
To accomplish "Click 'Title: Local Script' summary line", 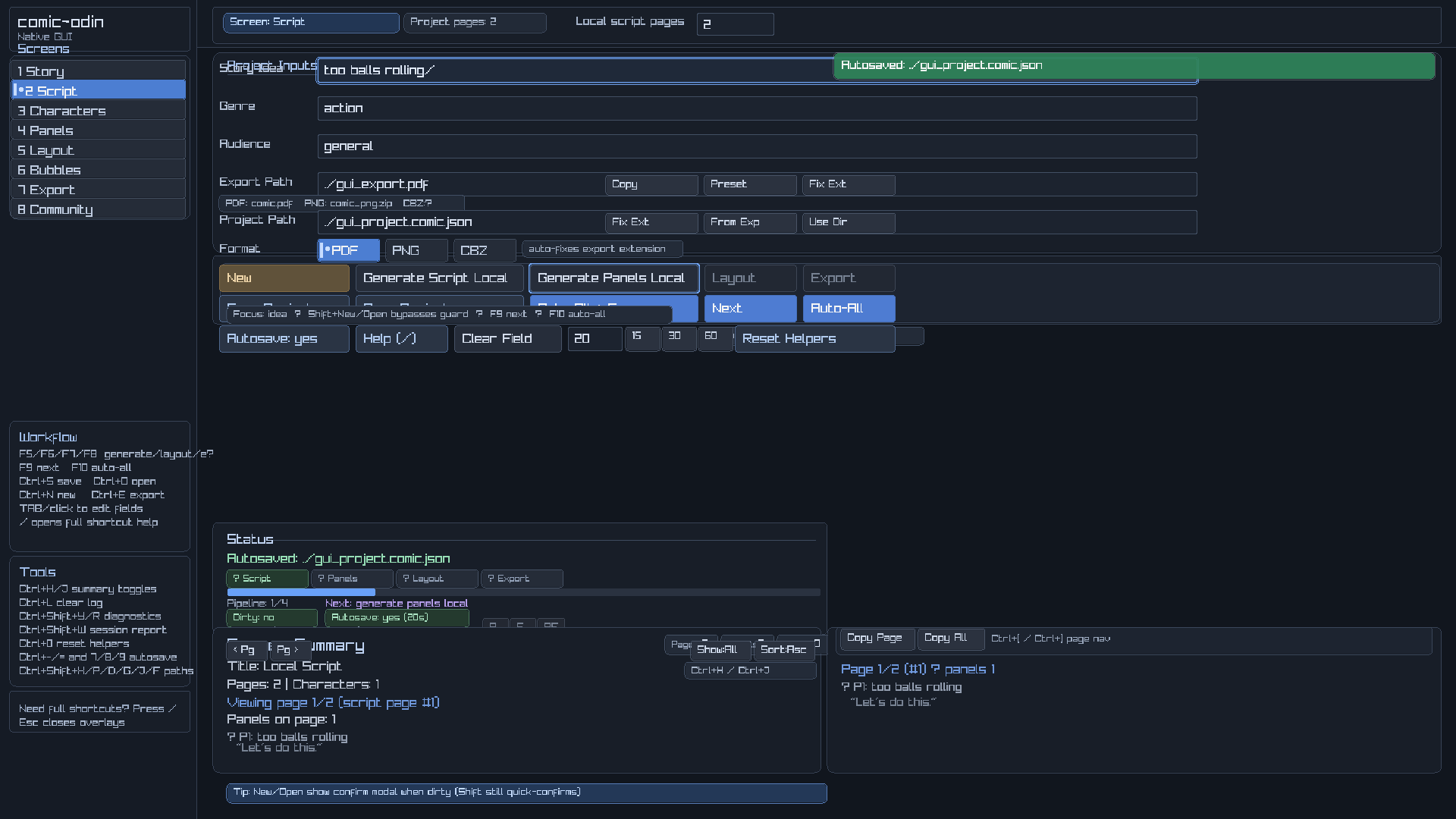I will (x=284, y=667).
